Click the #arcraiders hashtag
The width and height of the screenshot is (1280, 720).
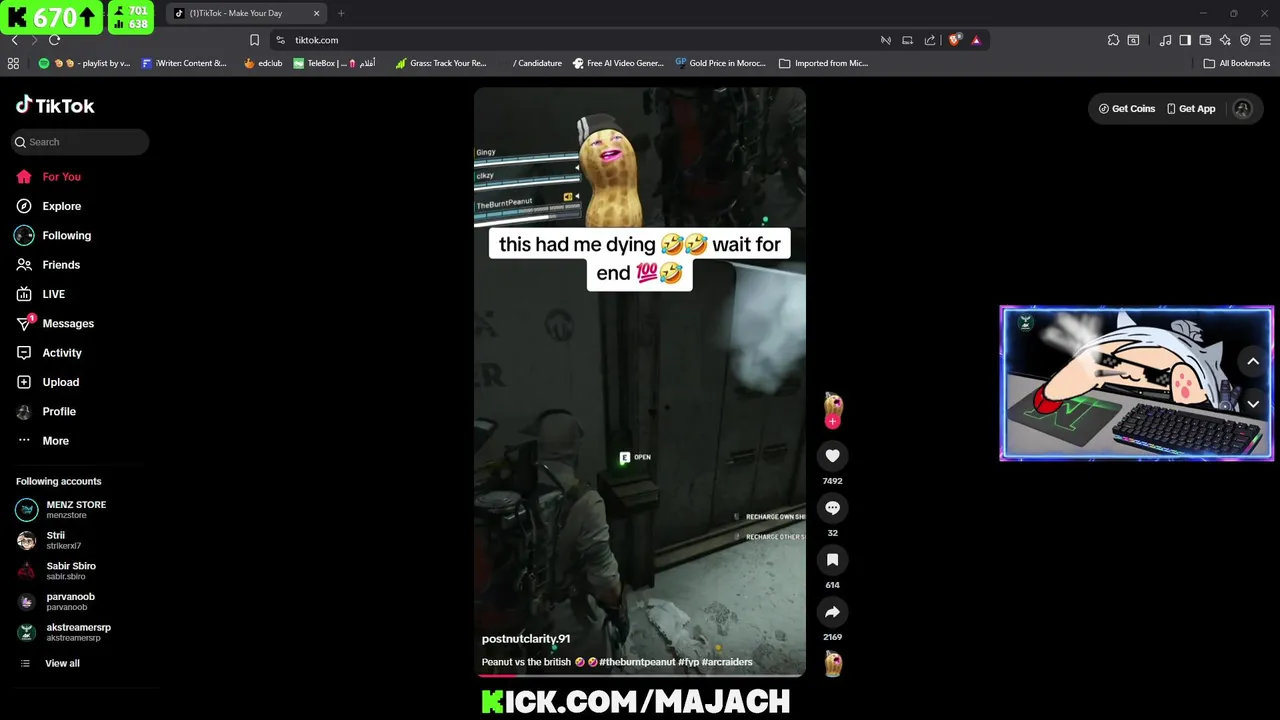[x=727, y=662]
